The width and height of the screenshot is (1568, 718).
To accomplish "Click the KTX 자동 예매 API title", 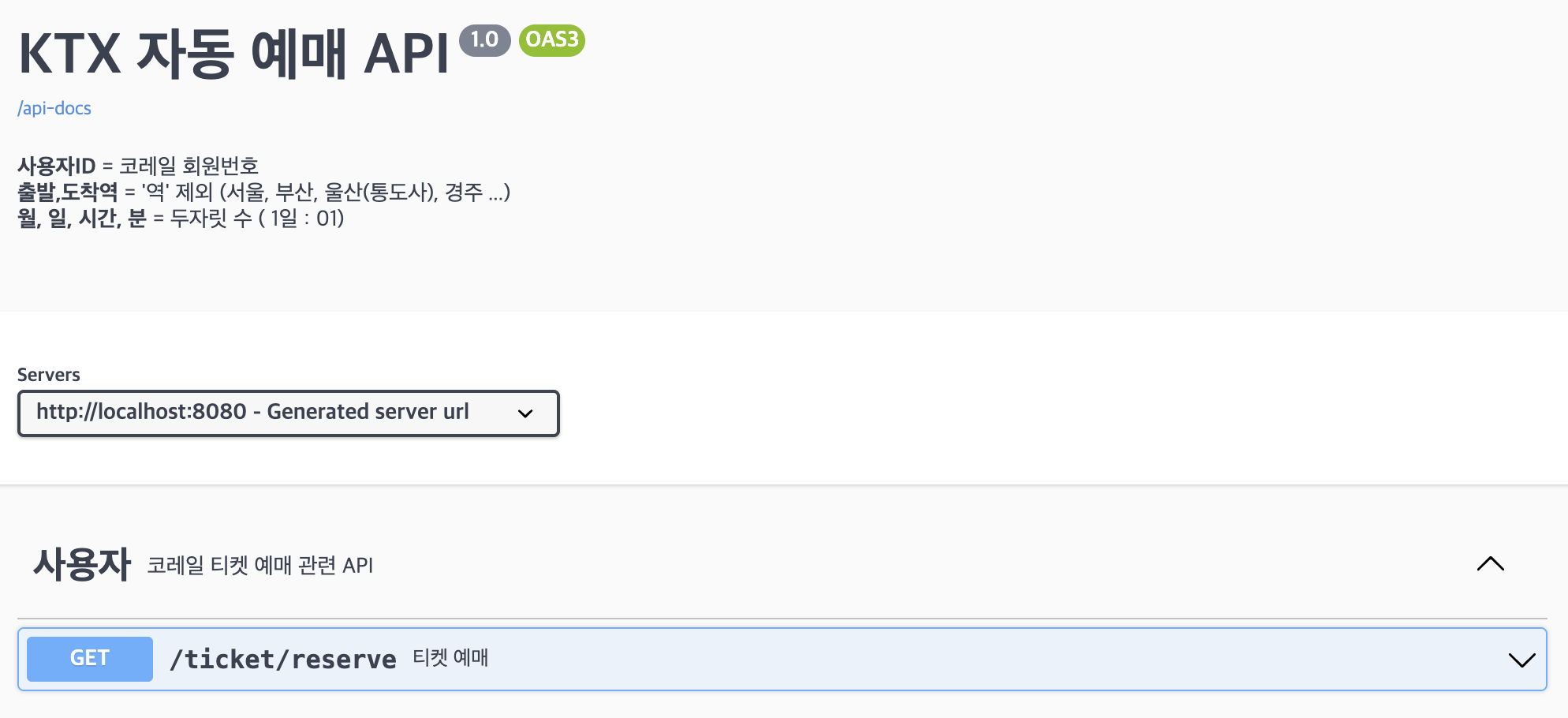I will [233, 54].
